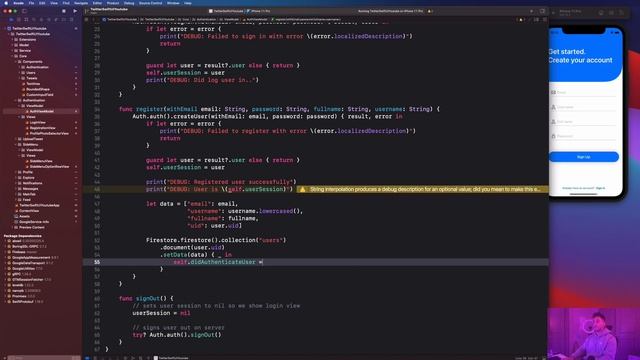The height and width of the screenshot is (360, 640).
Task: Open editor options icon at jump bar right
Action: [536, 19]
